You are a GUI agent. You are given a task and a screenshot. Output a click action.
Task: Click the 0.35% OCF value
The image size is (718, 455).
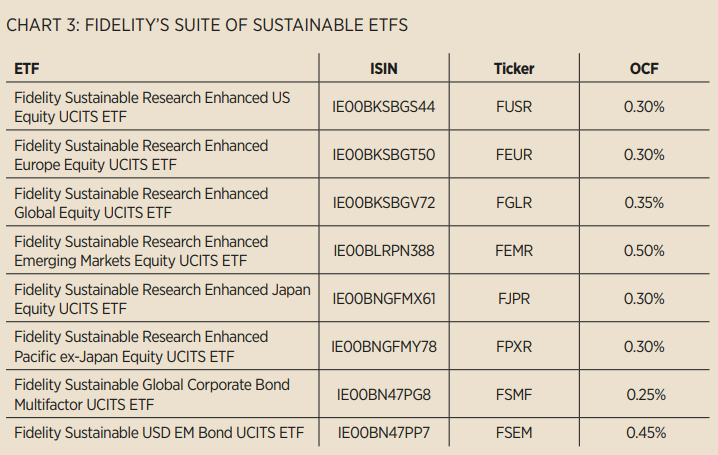(x=644, y=203)
